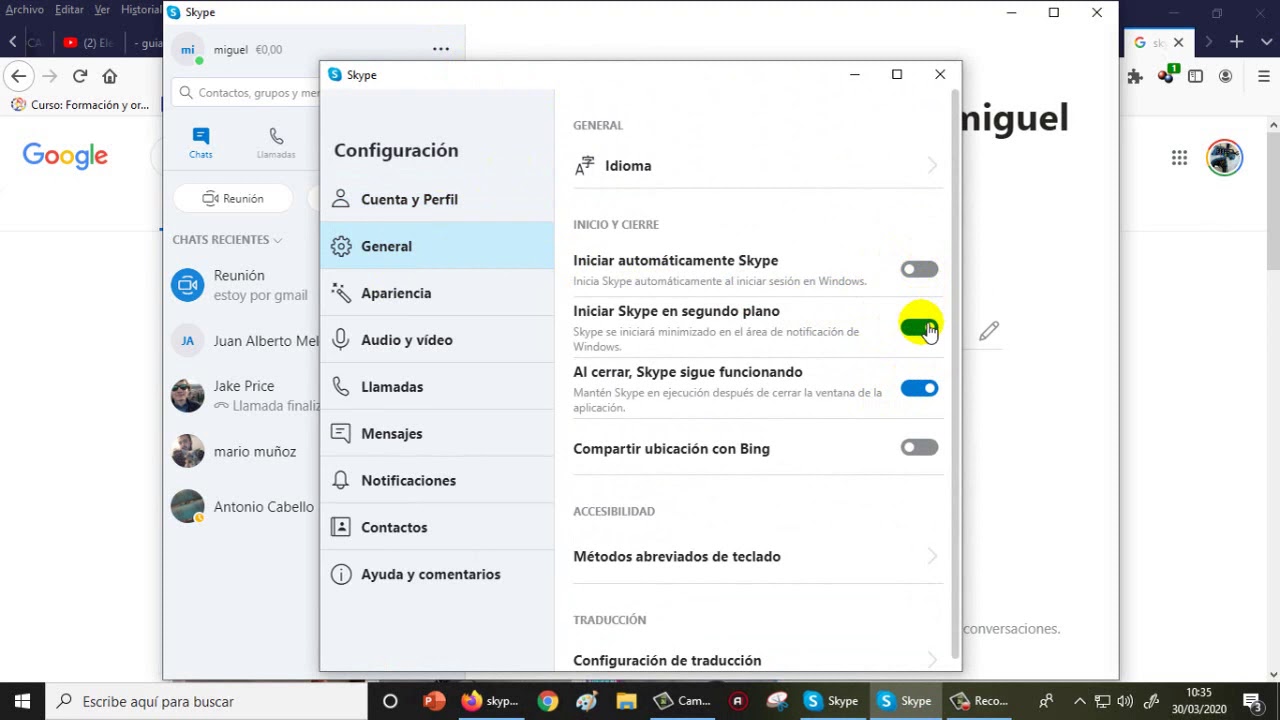Open Firefox account icon
The image size is (1280, 720).
click(1226, 76)
